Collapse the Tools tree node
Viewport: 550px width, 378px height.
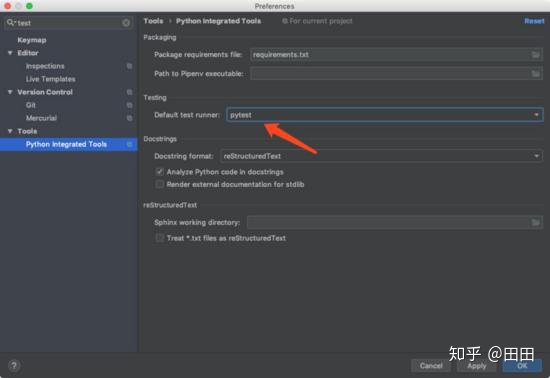10,131
